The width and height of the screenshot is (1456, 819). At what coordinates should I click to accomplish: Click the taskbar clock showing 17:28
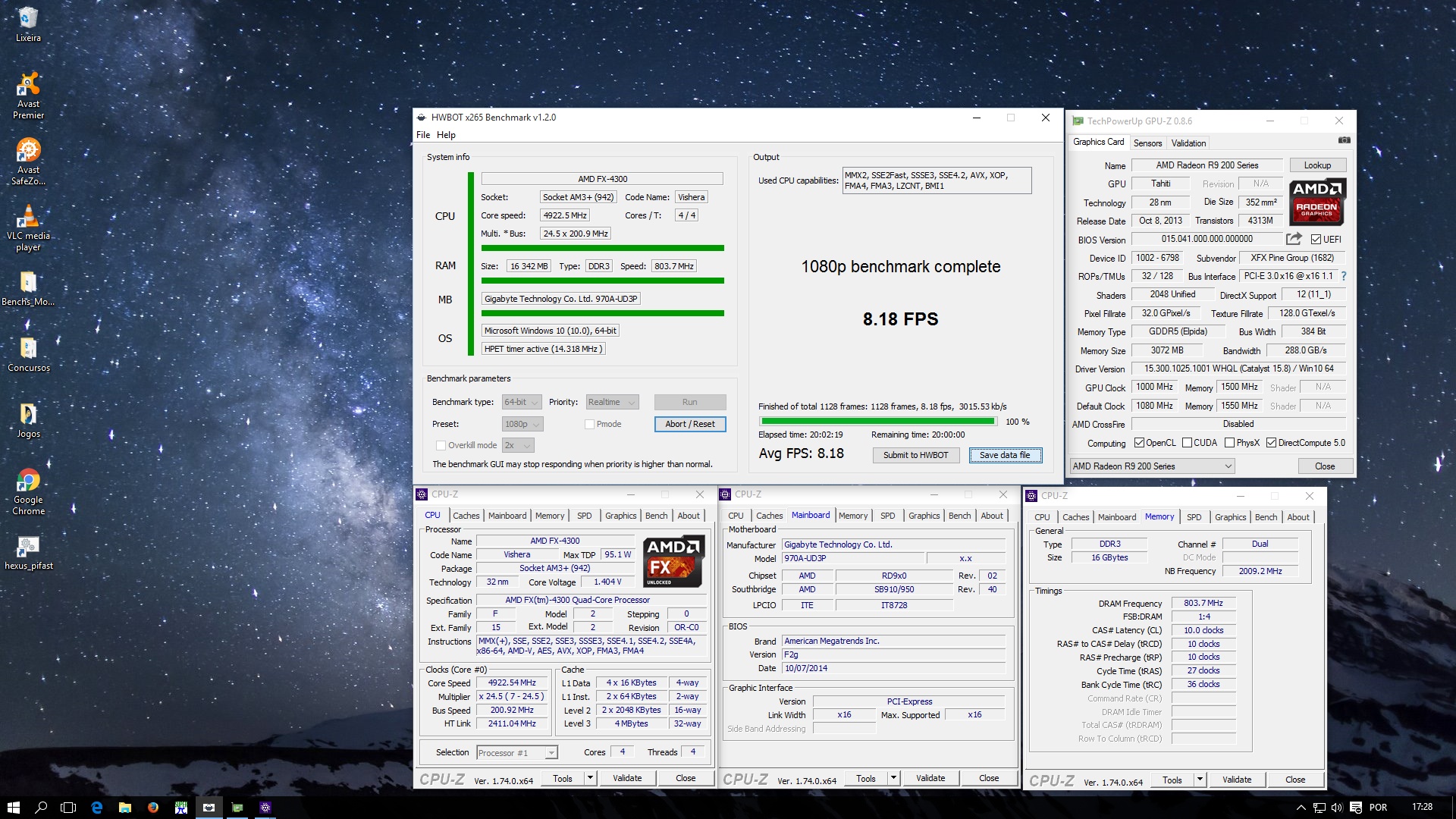coord(1422,808)
